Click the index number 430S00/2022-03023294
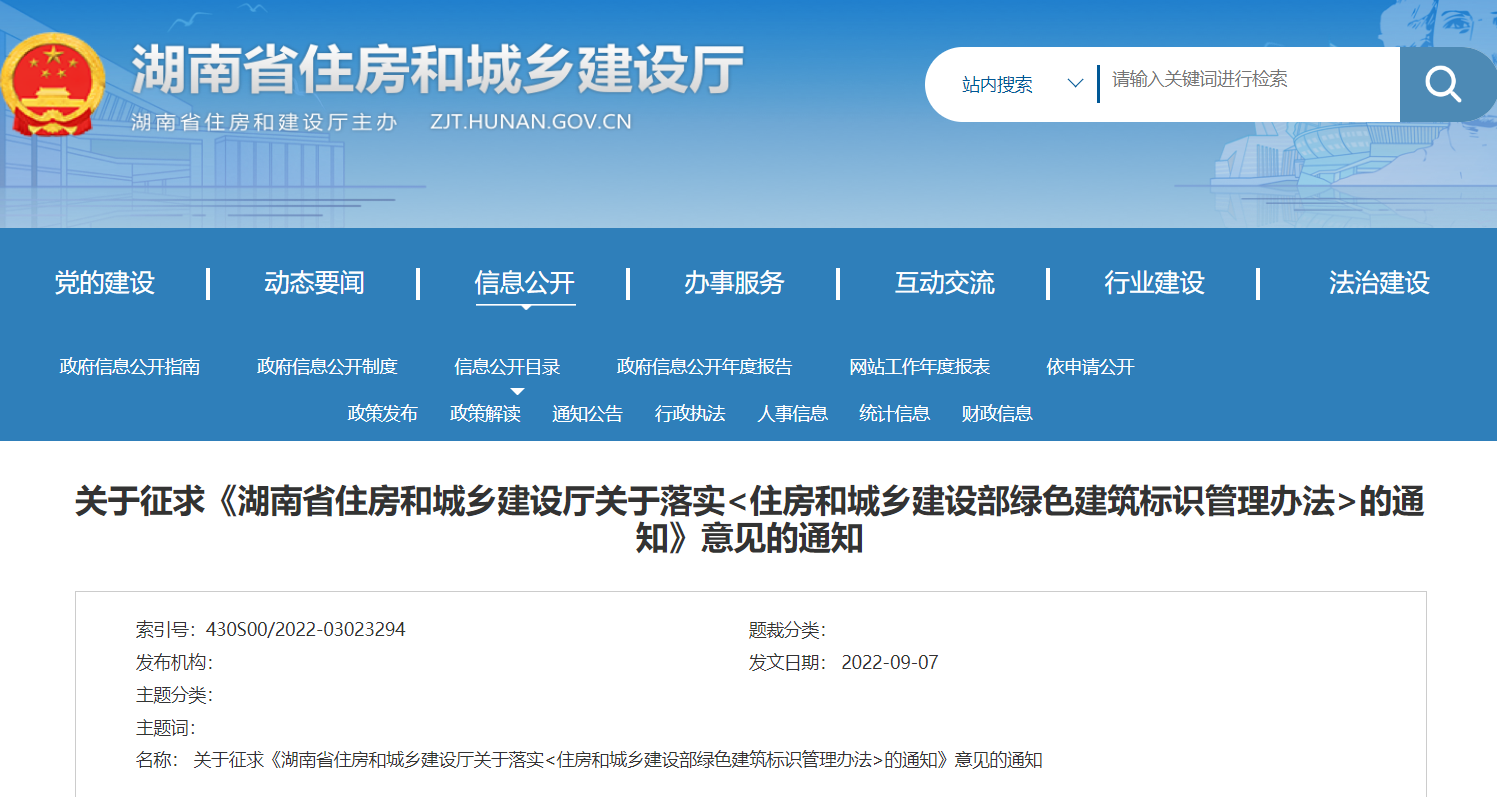This screenshot has width=1497, height=797. click(305, 630)
